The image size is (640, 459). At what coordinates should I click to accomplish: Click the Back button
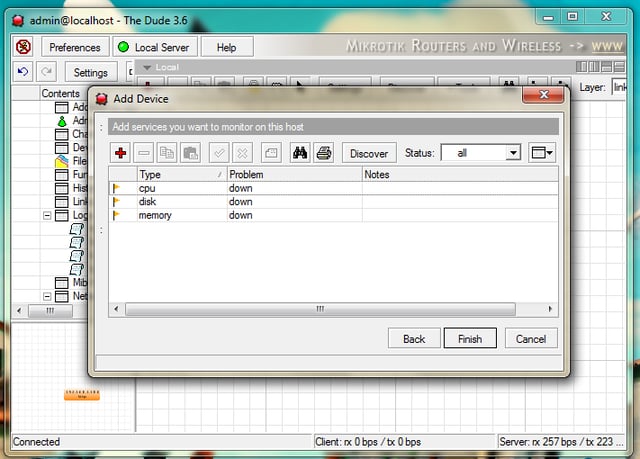(x=414, y=339)
